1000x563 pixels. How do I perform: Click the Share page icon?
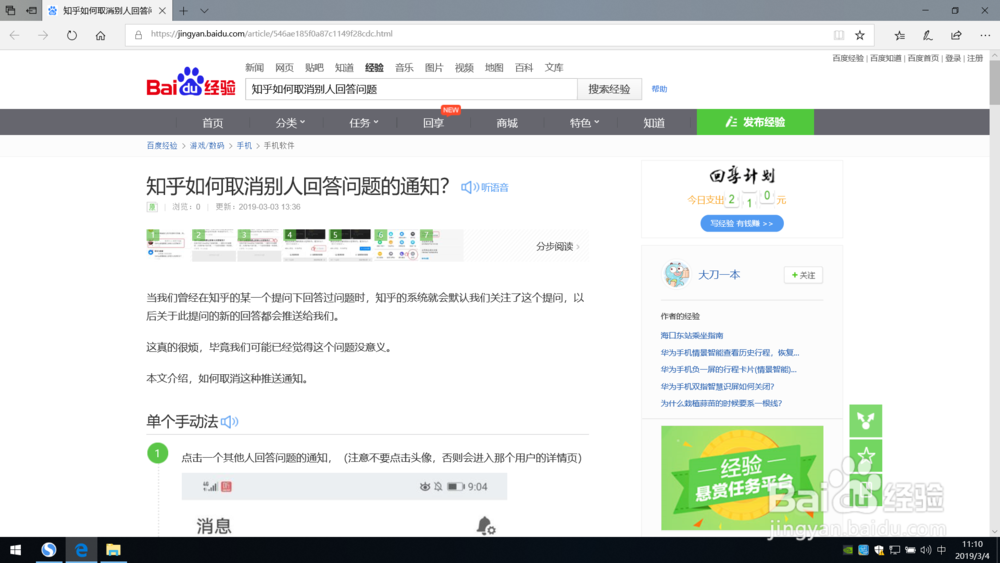[x=956, y=35]
